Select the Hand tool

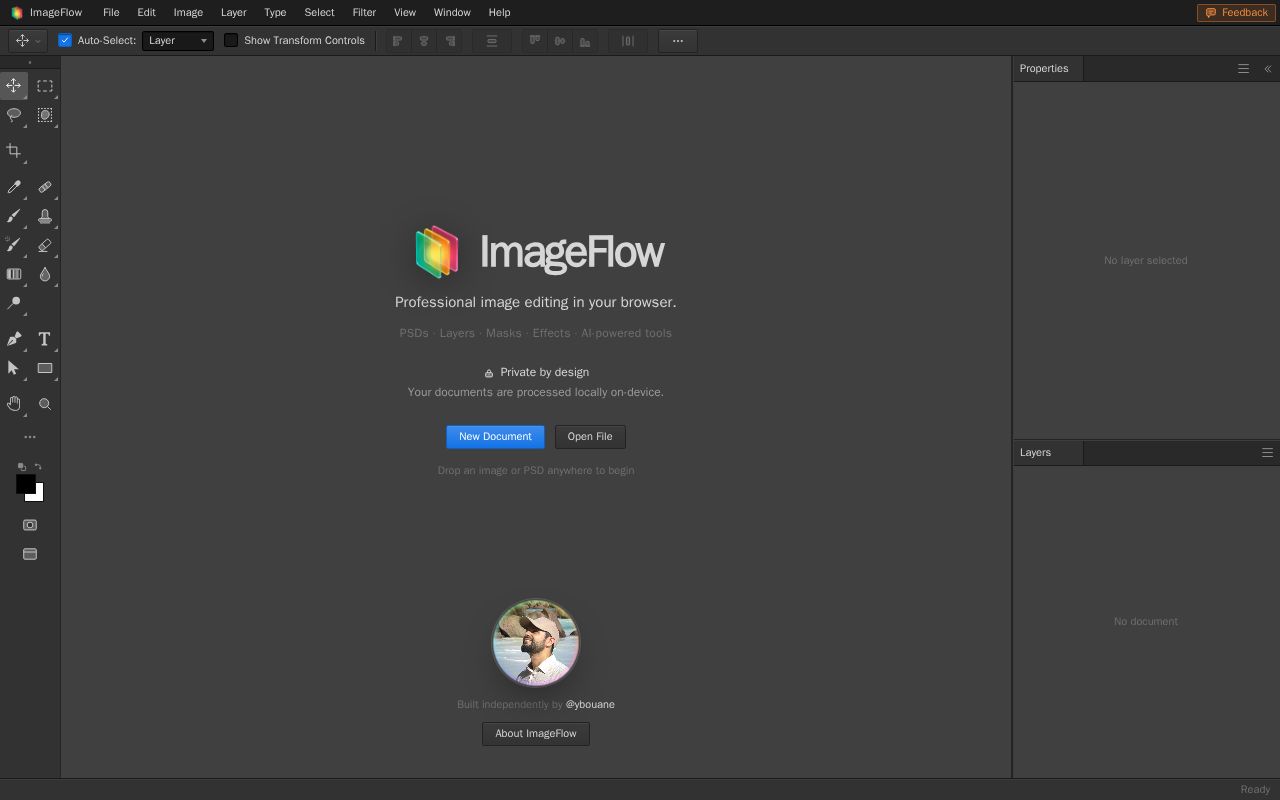(x=14, y=404)
